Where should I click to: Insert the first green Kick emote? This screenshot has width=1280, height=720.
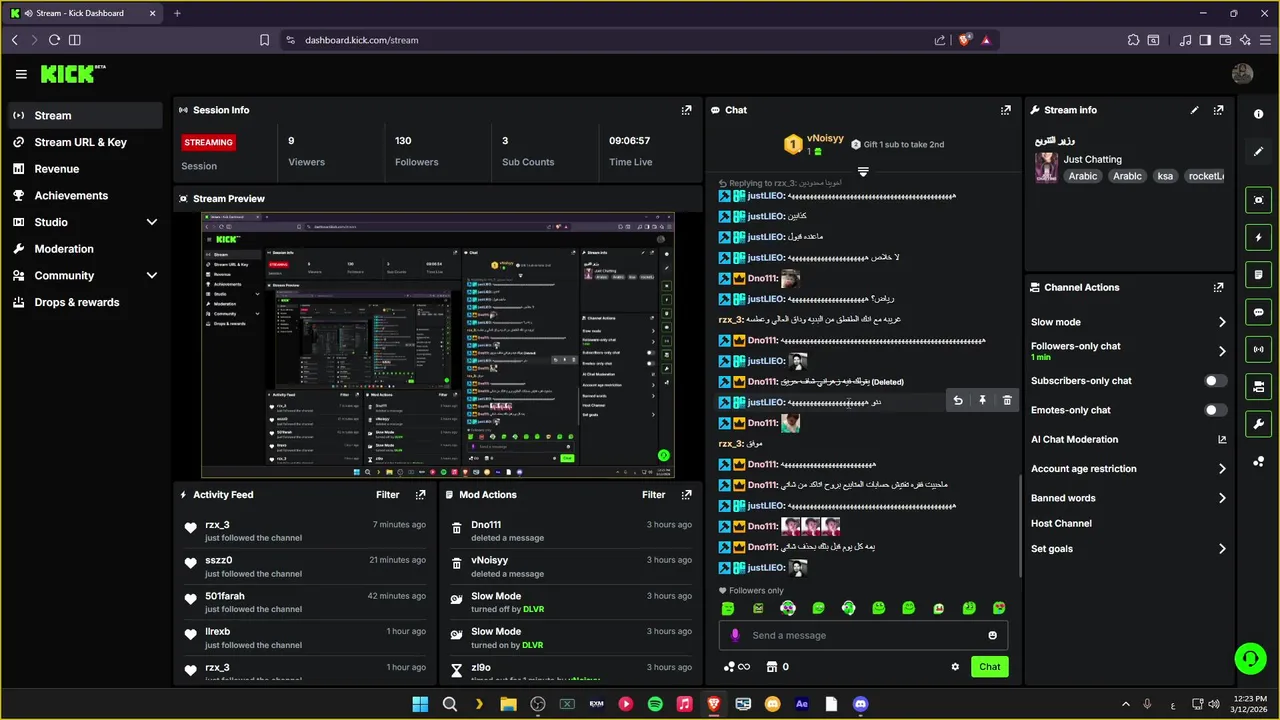[728, 608]
